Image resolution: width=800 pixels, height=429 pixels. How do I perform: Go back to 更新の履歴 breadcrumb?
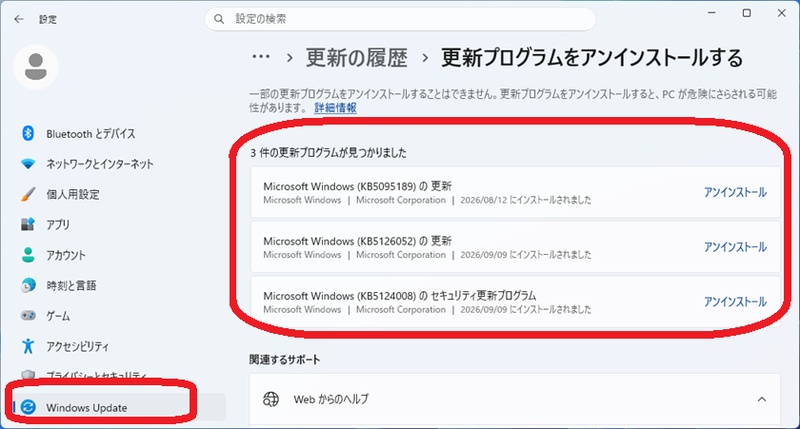click(x=357, y=58)
